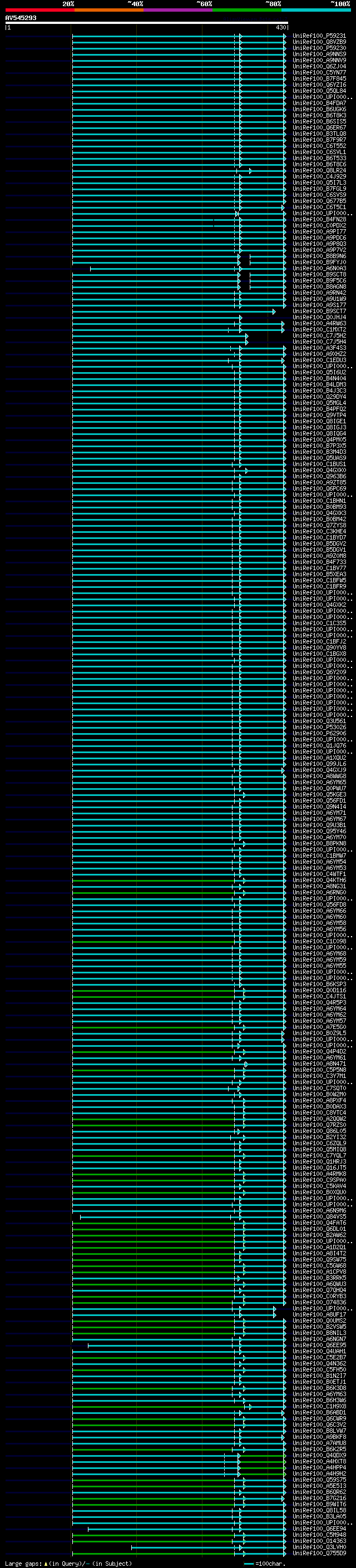Select hit label UniRef100_B7G216
The height and width of the screenshot is (1568, 356).
click(319, 1498)
